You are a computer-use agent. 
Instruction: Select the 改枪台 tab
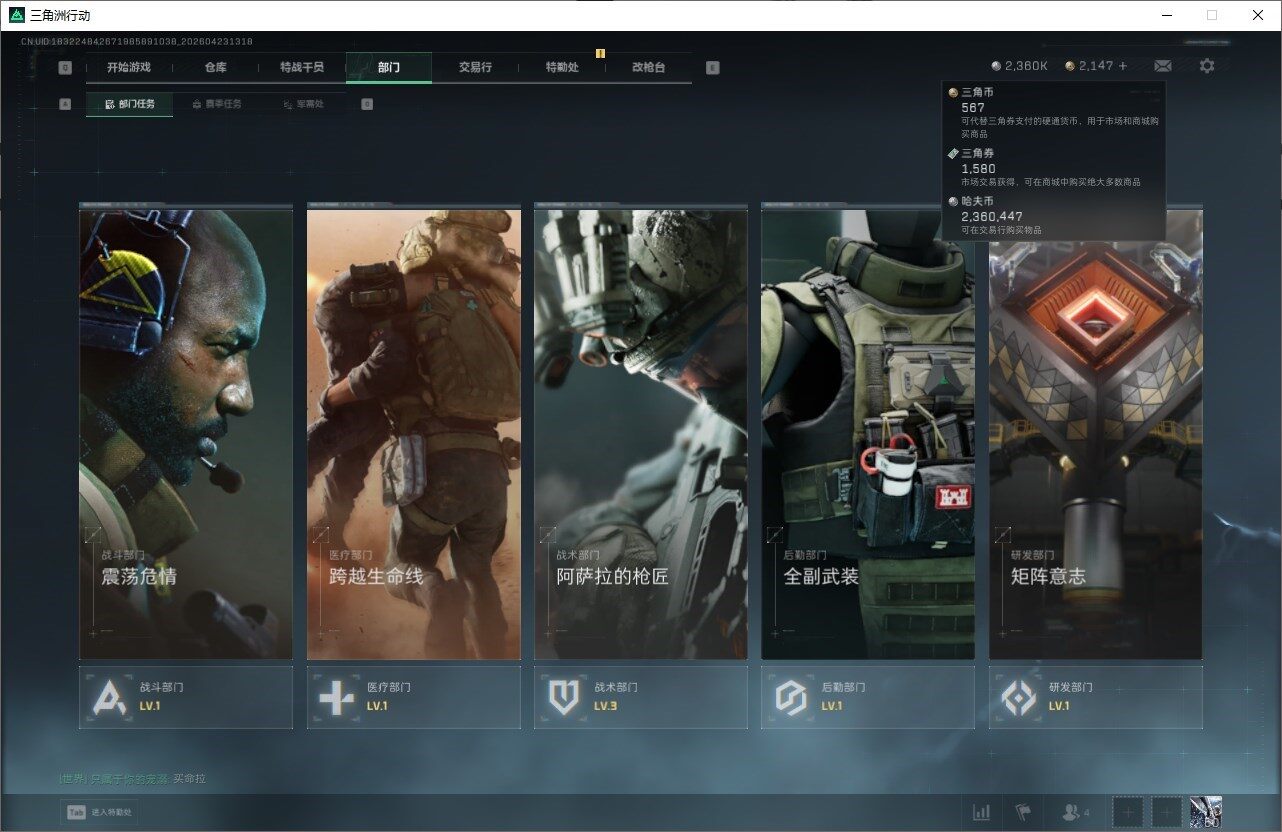point(648,67)
